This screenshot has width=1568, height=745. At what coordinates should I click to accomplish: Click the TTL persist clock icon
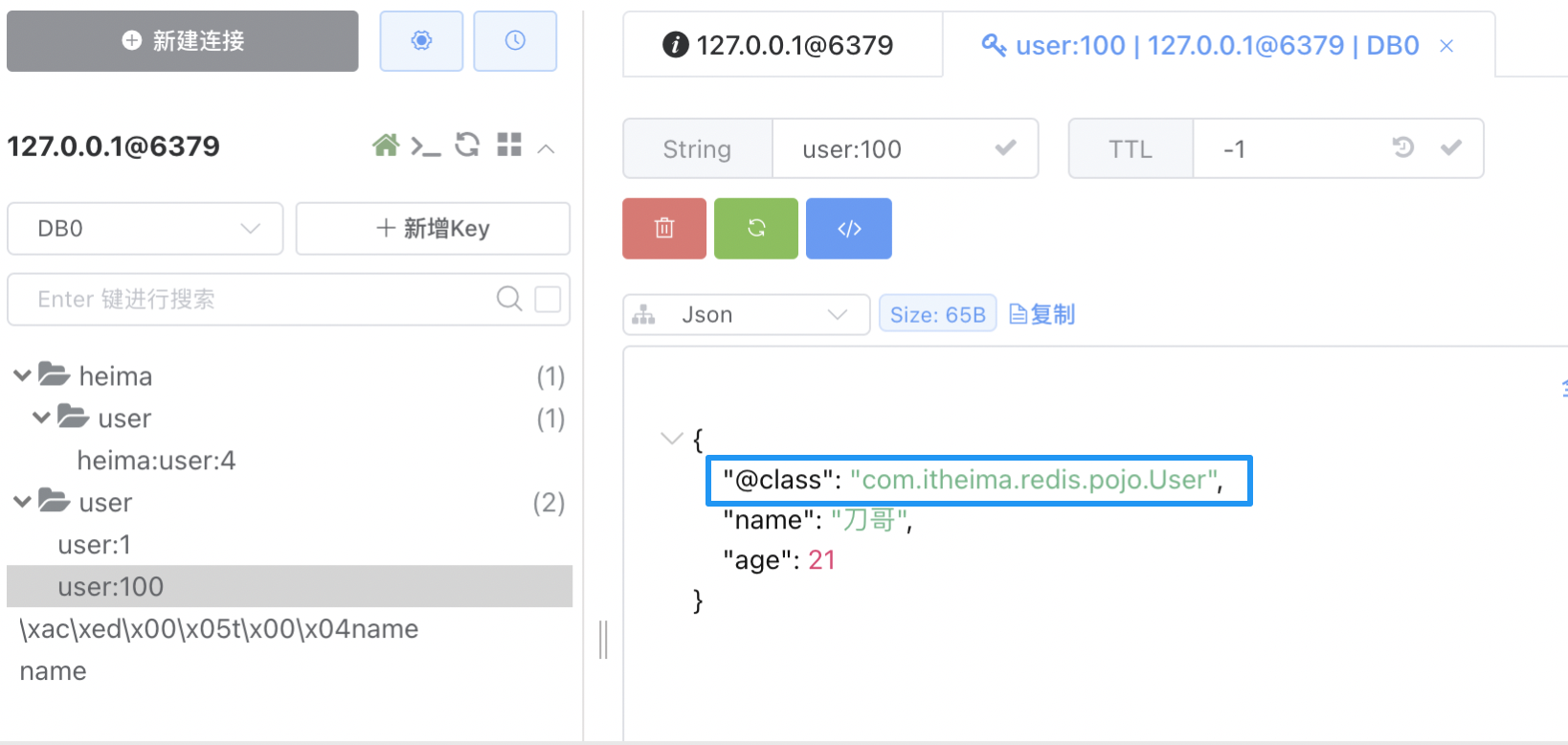(1403, 147)
